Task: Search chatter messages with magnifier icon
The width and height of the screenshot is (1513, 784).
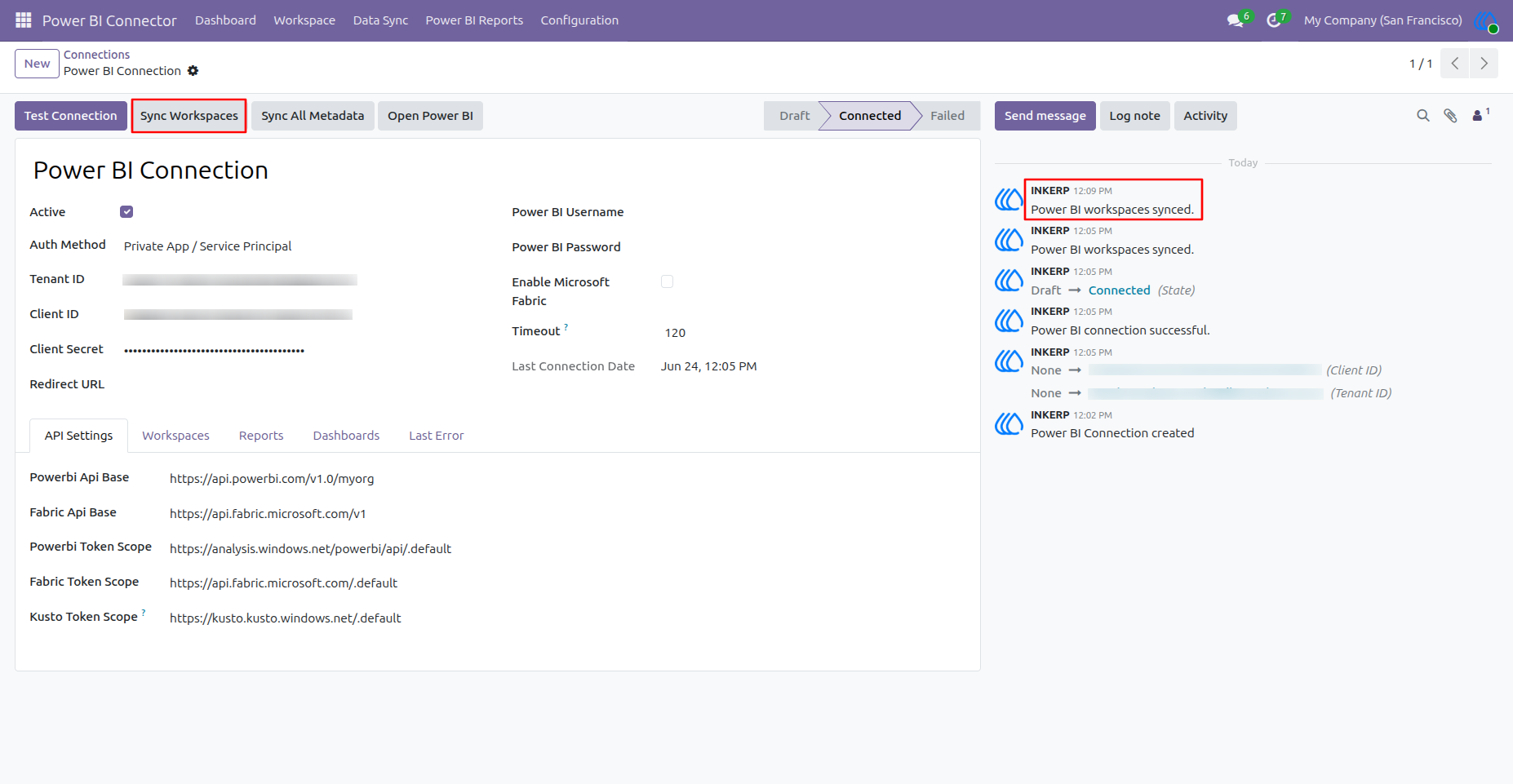Action: point(1423,116)
